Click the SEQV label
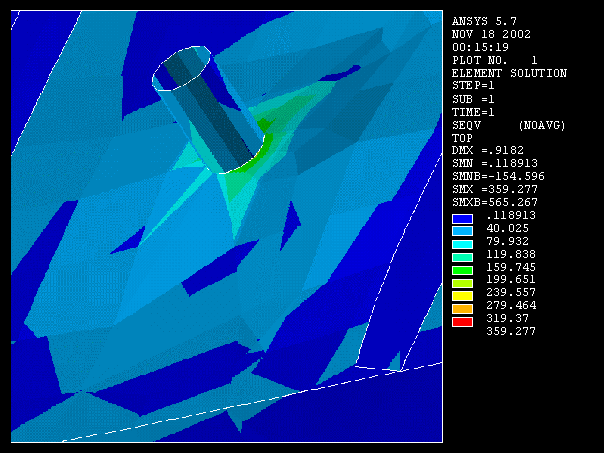The image size is (604, 453). [466, 125]
